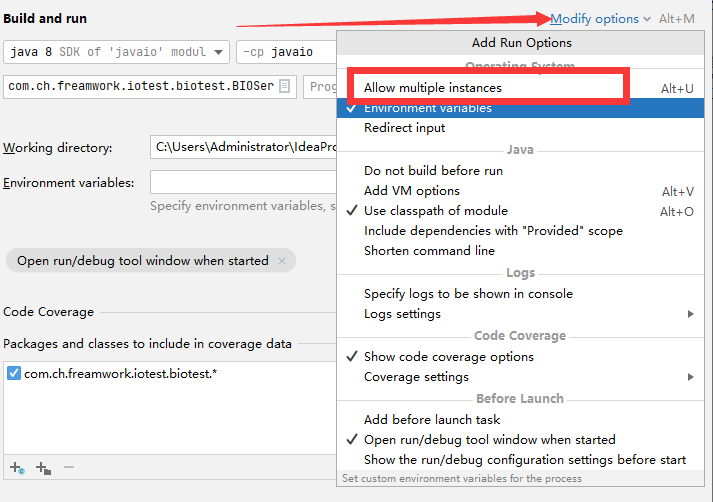Toggle 'Show code coverage options' menu item
This screenshot has width=713, height=502.
[448, 357]
